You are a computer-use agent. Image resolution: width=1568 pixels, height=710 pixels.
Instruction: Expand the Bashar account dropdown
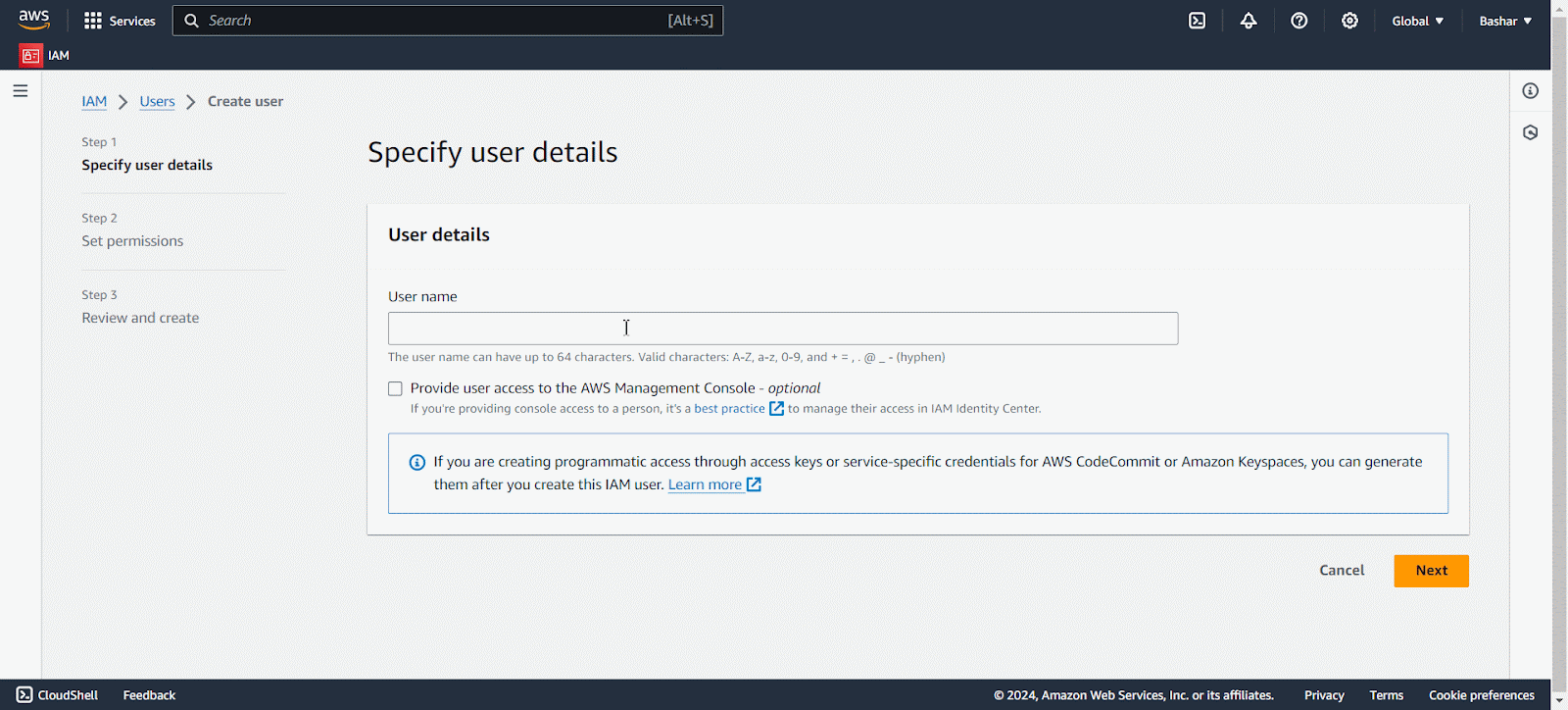pos(1505,21)
